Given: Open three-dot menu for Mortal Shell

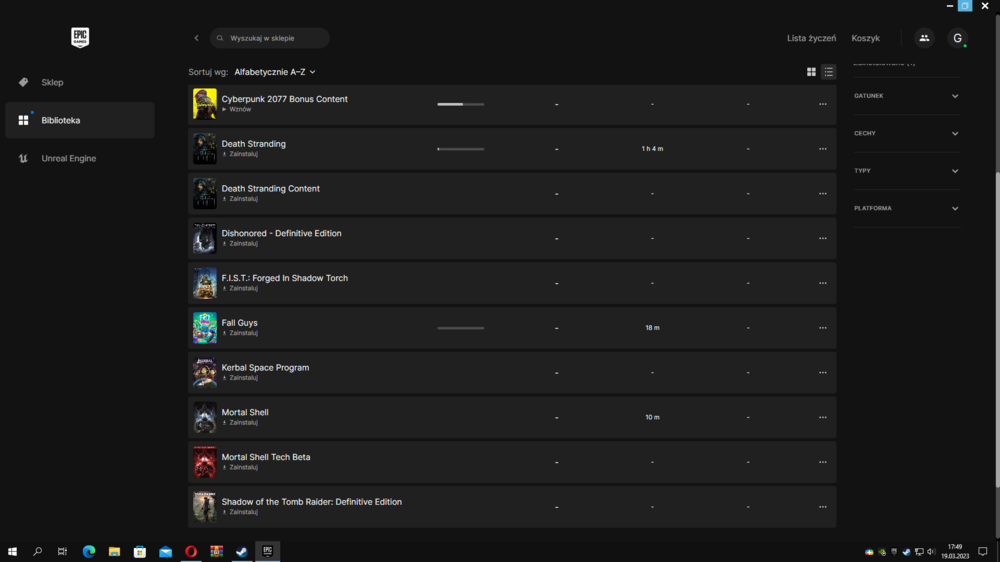Looking at the screenshot, I should [x=822, y=417].
